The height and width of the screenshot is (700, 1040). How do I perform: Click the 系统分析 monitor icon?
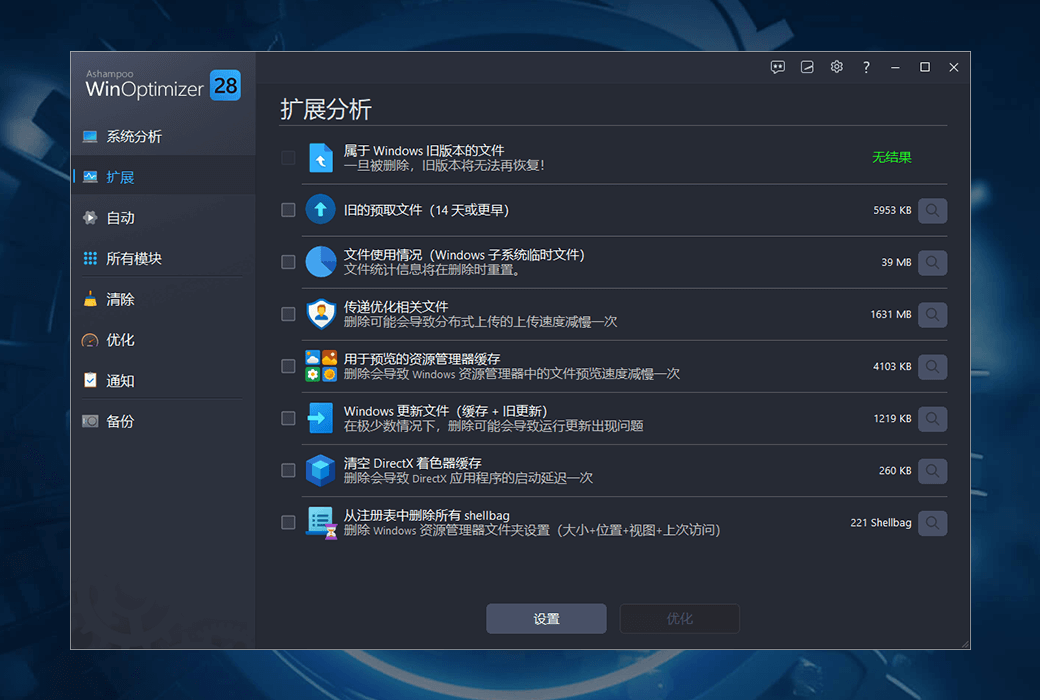click(90, 137)
